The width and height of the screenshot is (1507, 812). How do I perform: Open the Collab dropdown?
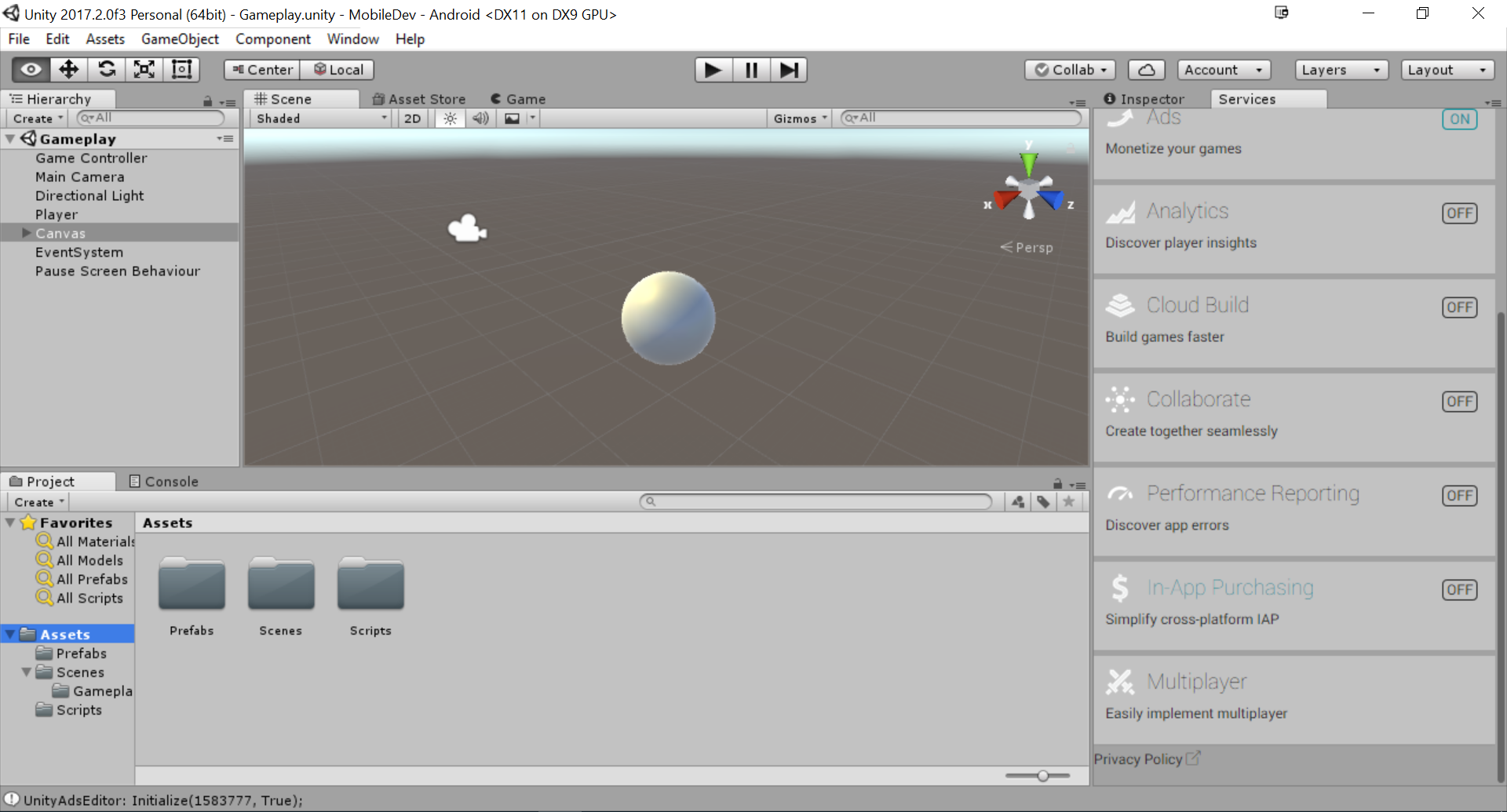[1071, 70]
